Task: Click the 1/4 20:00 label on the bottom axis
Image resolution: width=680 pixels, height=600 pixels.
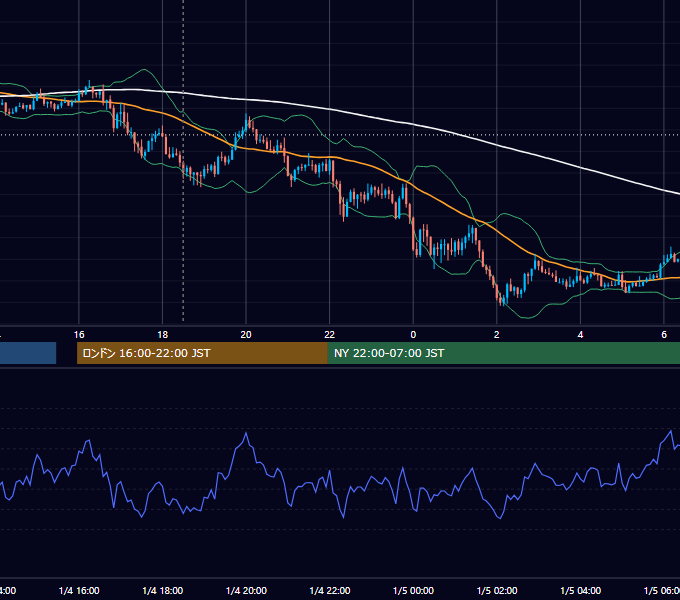Action: click(246, 590)
